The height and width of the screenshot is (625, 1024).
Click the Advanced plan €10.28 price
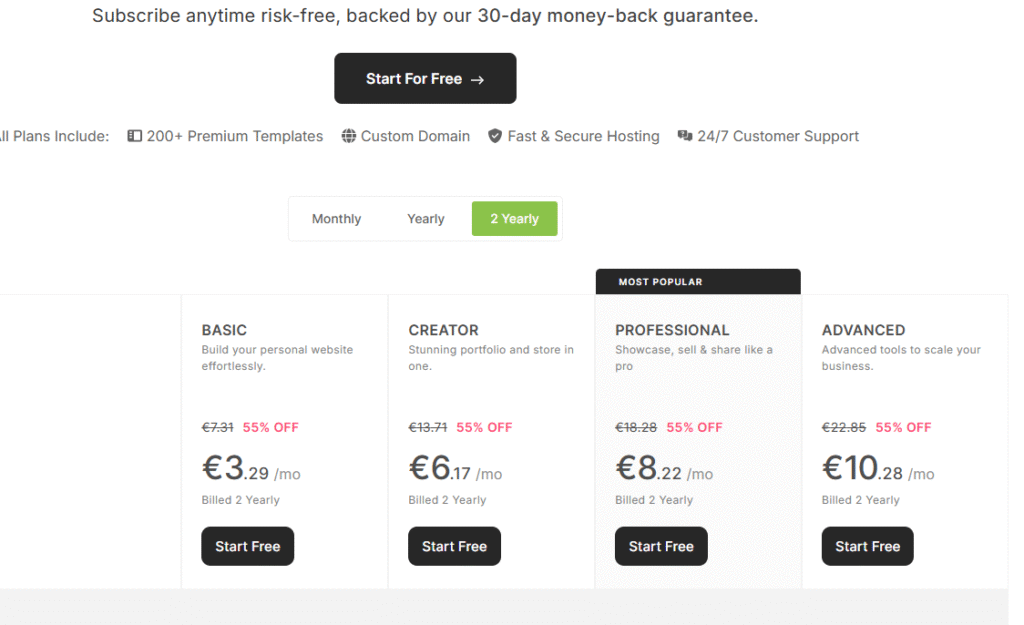click(863, 468)
